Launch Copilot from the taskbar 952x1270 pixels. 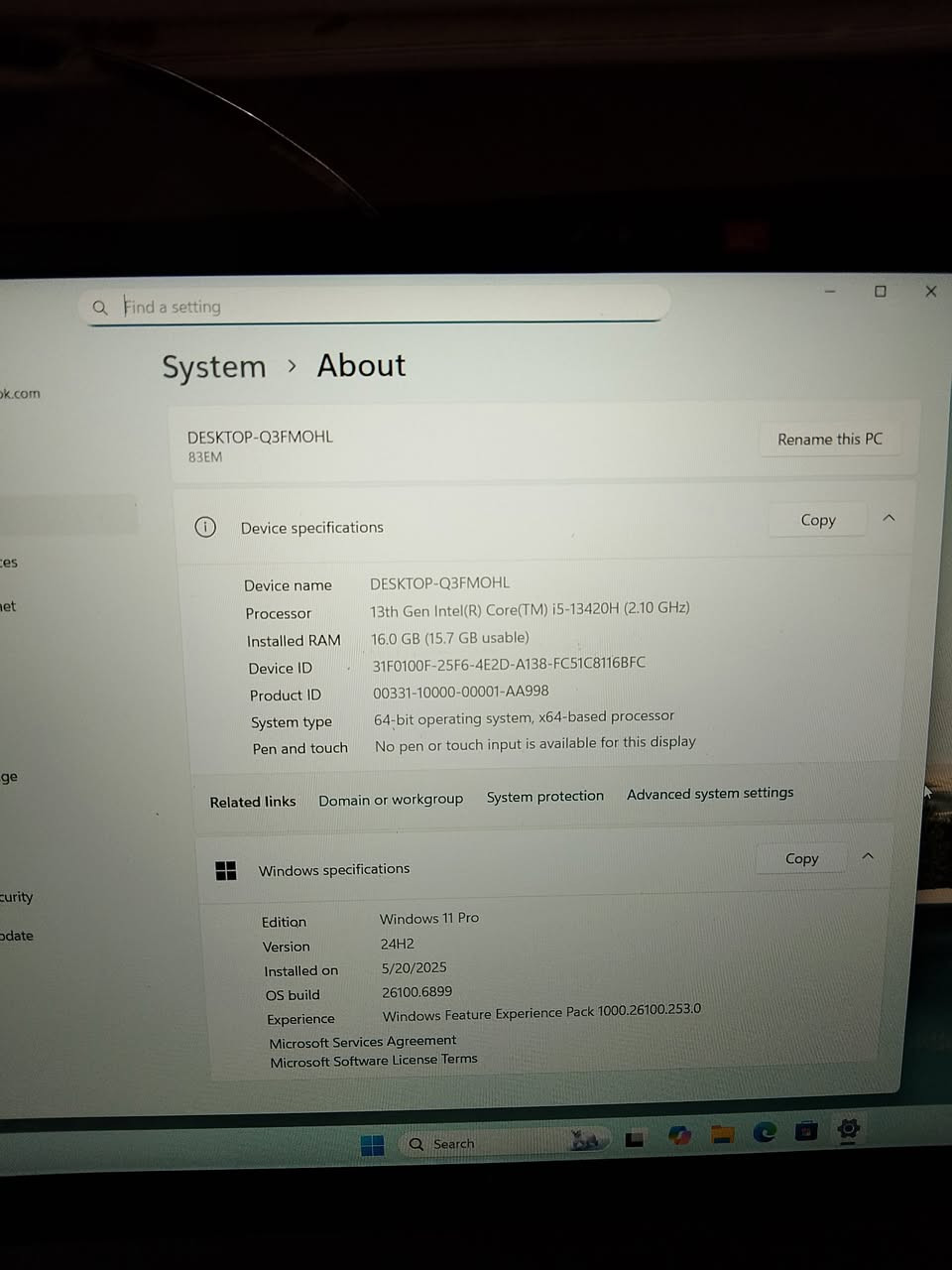679,1135
